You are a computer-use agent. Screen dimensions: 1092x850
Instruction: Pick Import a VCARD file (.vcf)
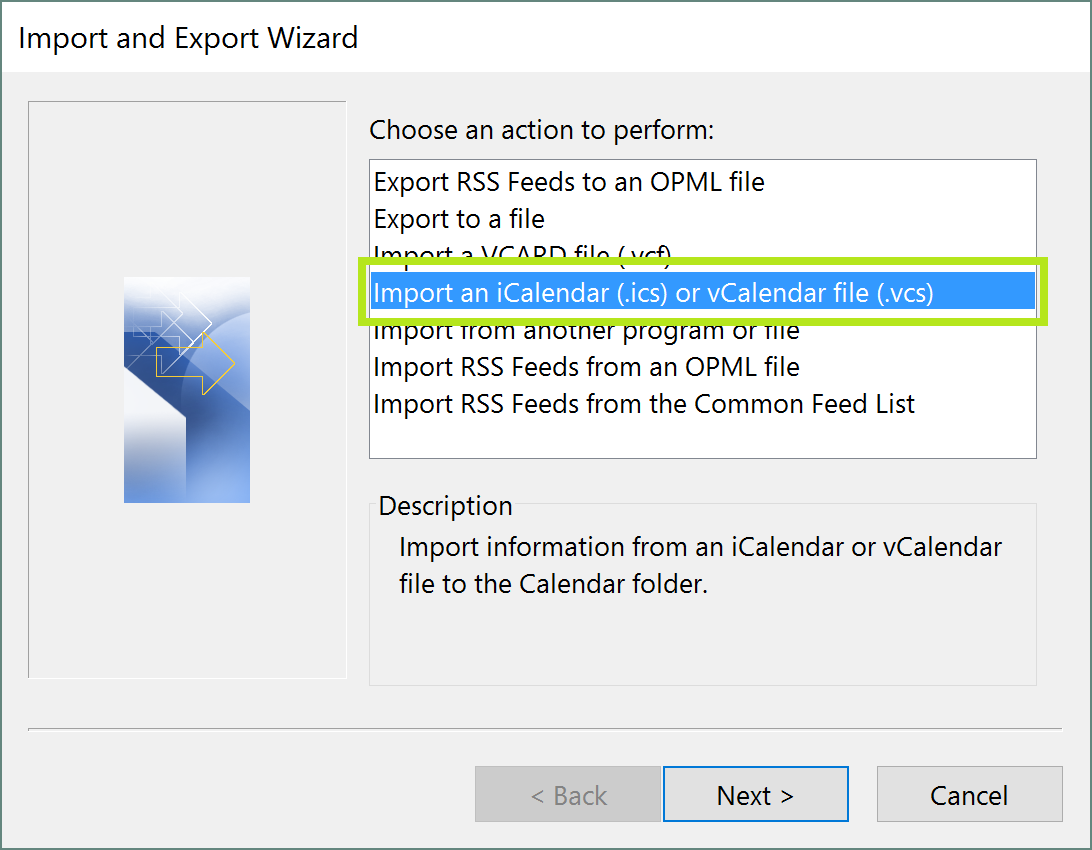(521, 253)
